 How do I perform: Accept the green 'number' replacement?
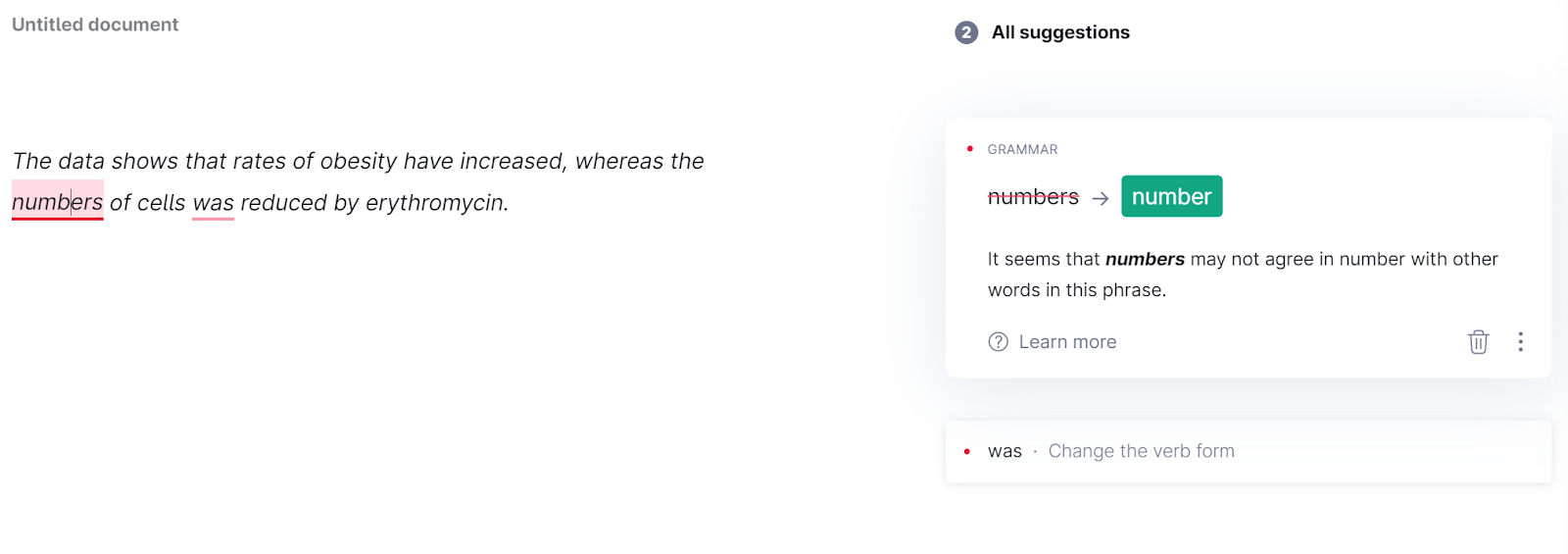(1171, 196)
